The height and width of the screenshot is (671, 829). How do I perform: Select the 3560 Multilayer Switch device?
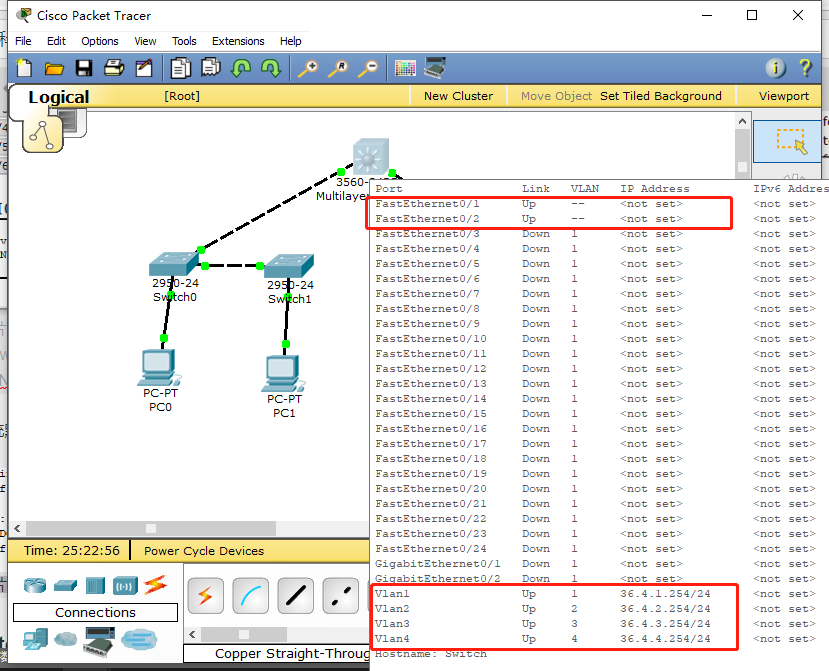pos(371,157)
